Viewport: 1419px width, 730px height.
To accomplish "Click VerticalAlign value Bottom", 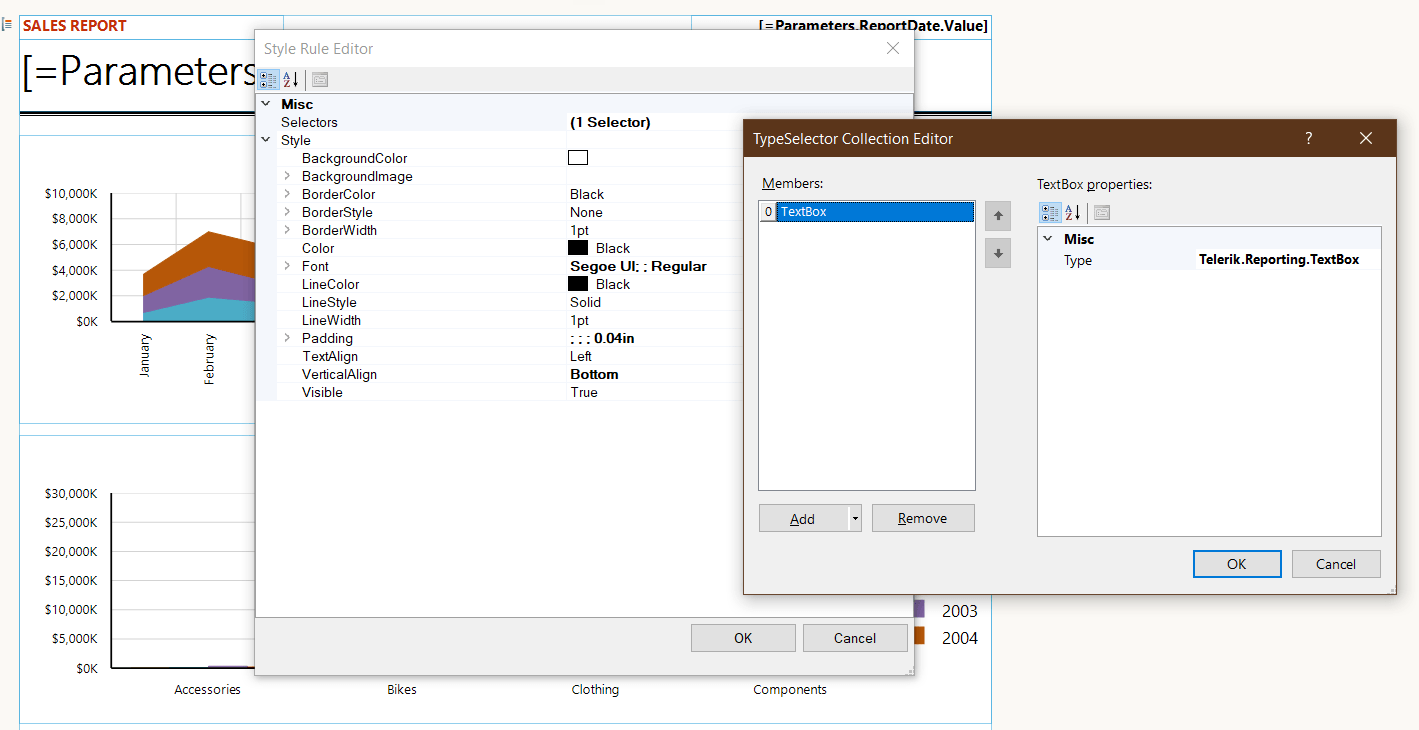I will coord(594,374).
